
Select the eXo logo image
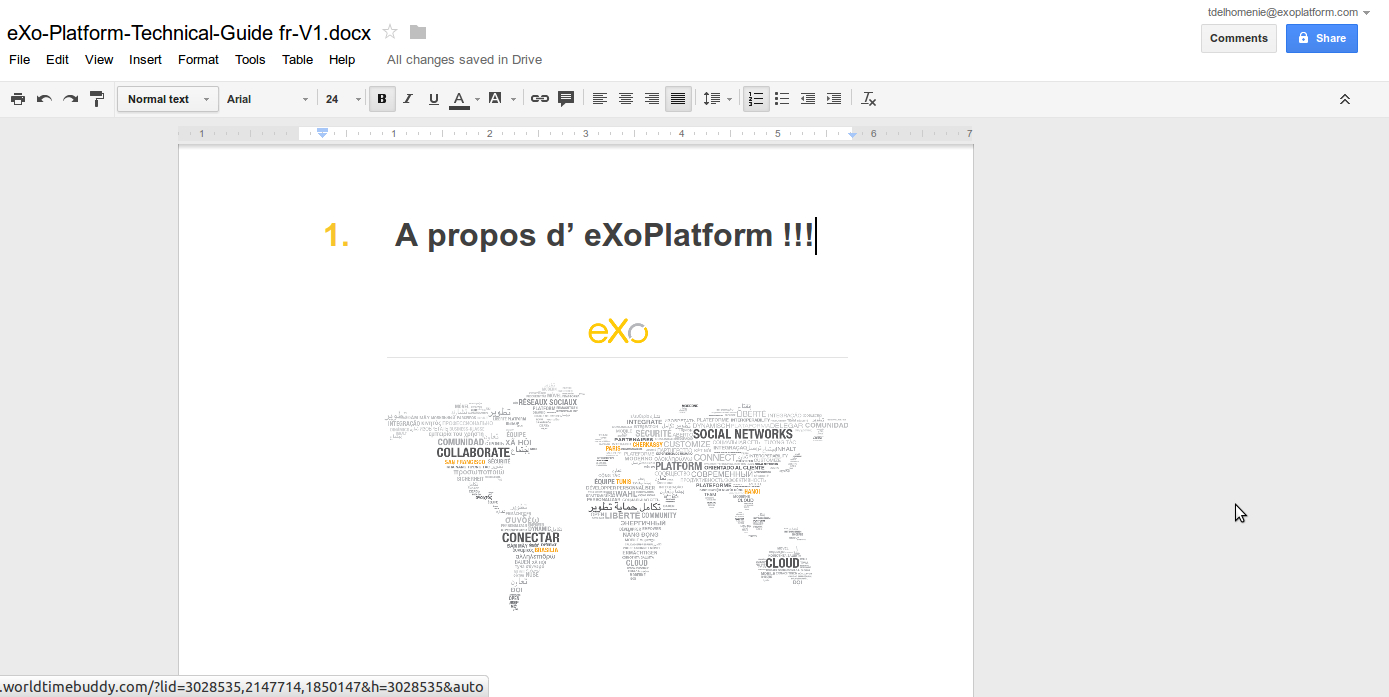tap(617, 331)
